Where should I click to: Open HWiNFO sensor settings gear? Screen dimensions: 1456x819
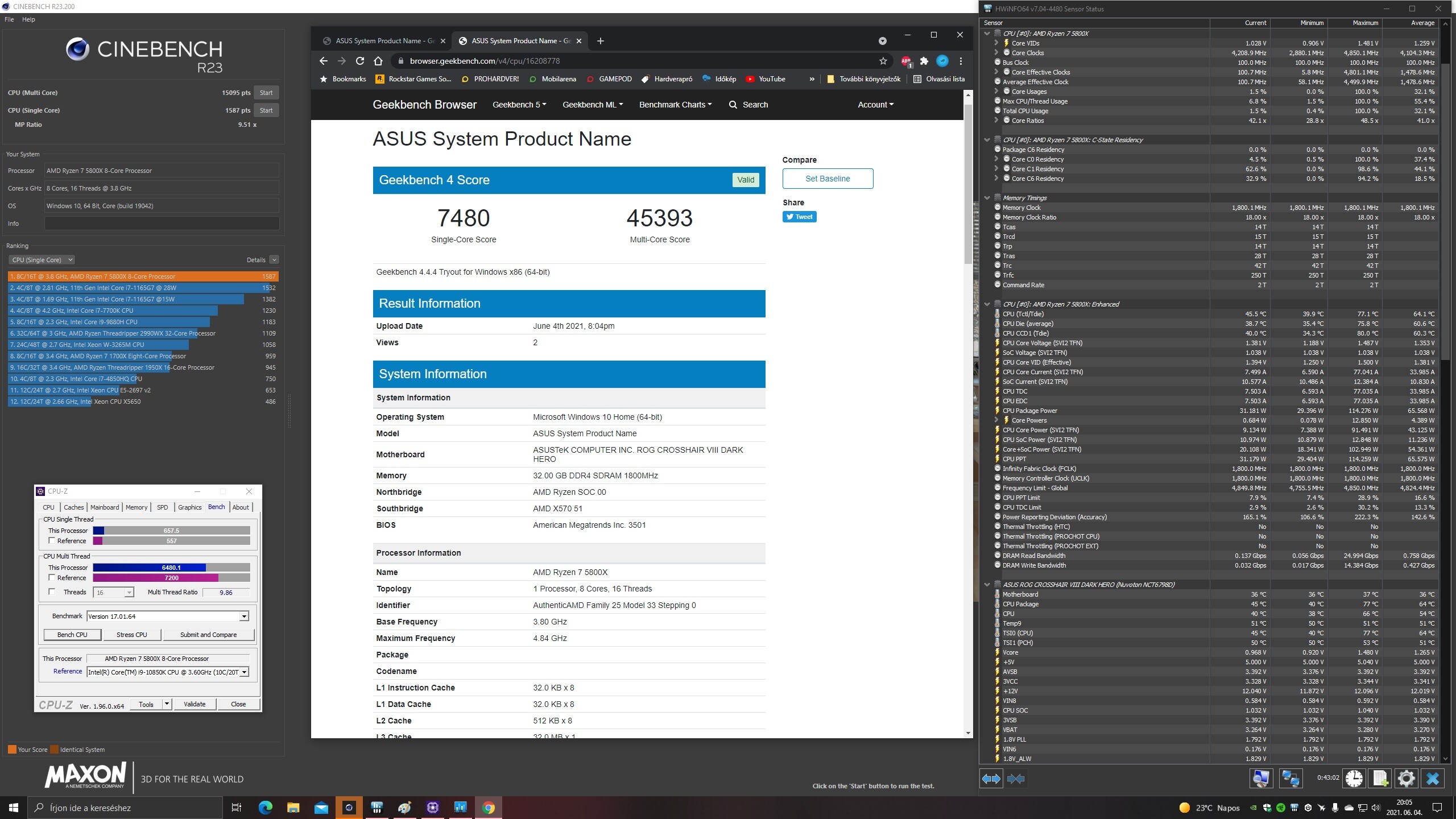coord(1407,778)
